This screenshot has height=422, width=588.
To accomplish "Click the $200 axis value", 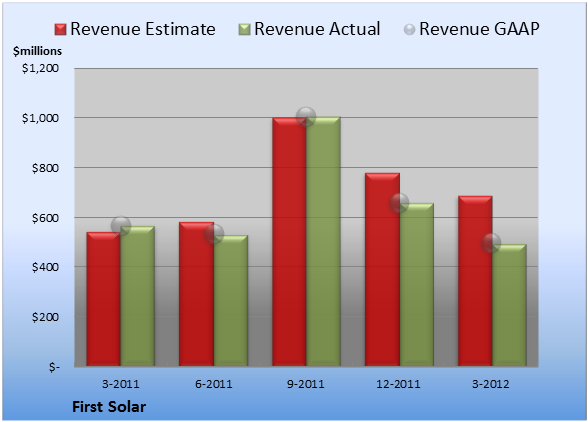I will point(45,317).
